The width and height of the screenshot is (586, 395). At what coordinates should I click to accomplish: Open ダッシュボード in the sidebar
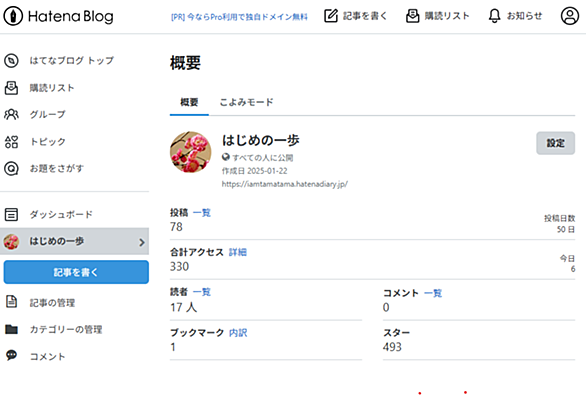tap(61, 215)
